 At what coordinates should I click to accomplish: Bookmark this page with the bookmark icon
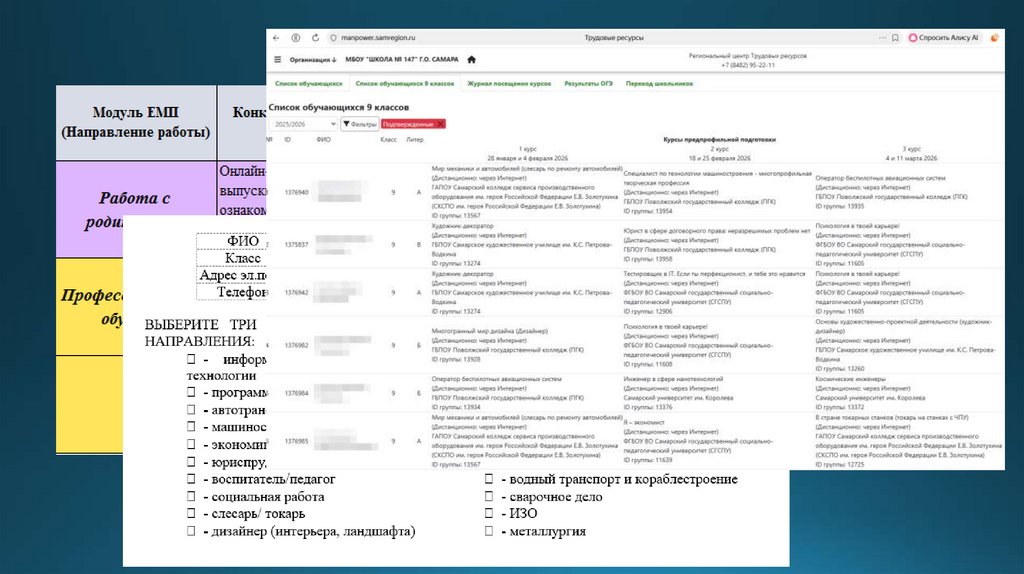point(895,38)
